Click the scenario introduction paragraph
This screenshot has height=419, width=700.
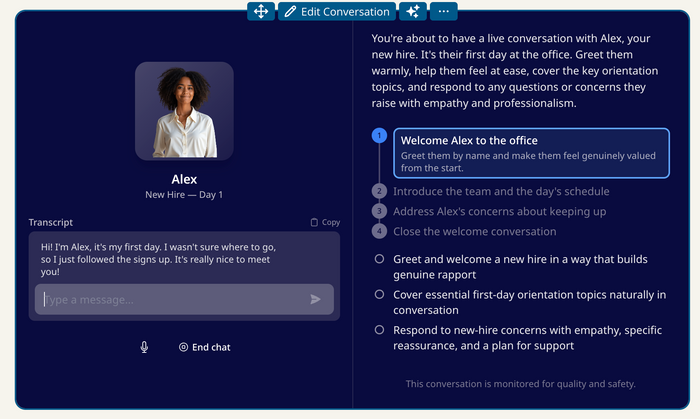click(x=515, y=71)
